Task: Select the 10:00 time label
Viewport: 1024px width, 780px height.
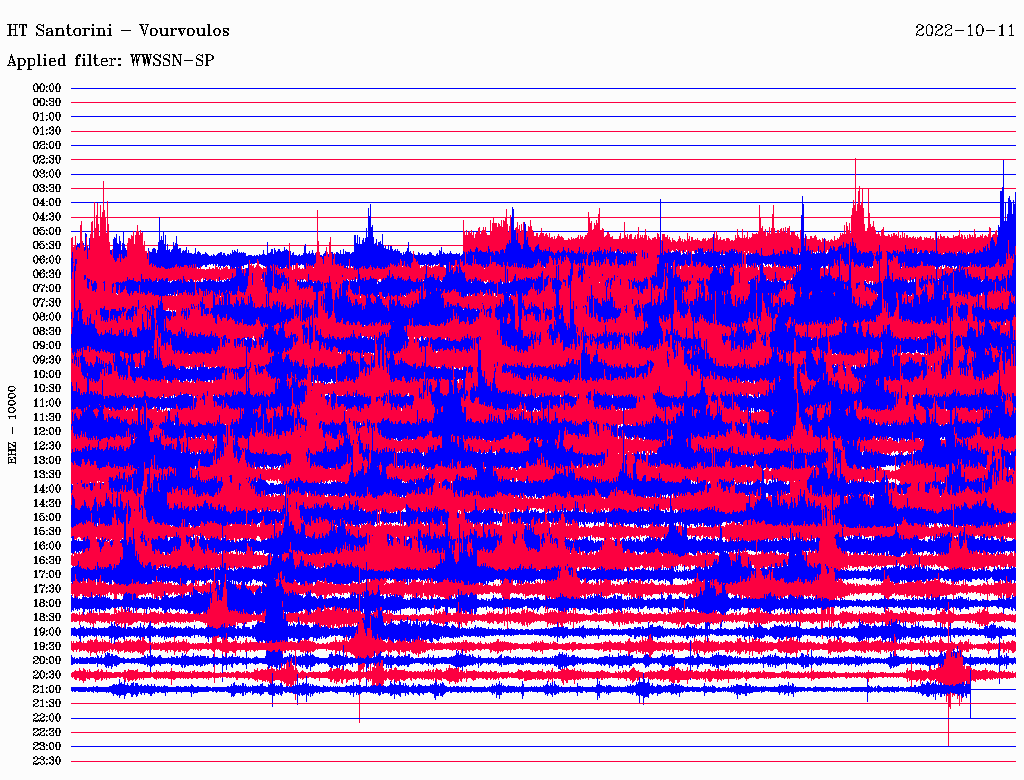Action: point(47,374)
